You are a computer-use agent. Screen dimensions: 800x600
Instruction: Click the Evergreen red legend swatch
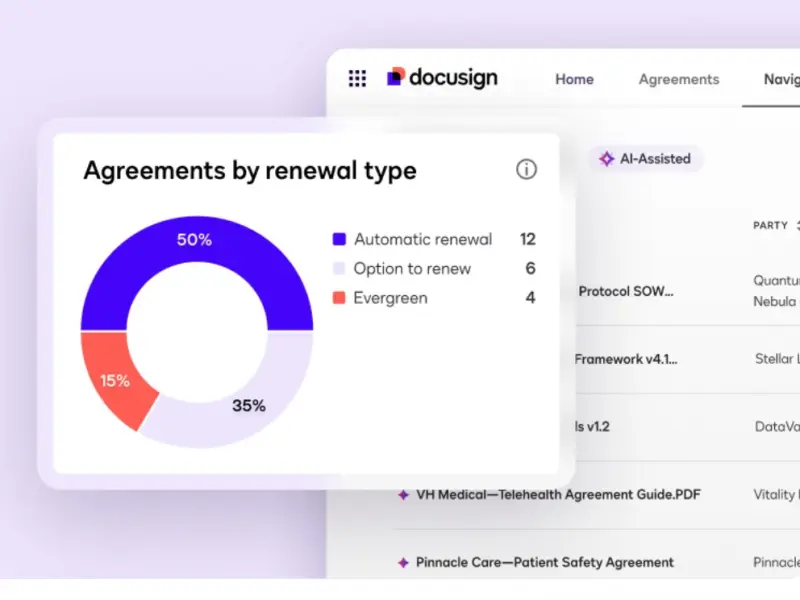pos(339,298)
